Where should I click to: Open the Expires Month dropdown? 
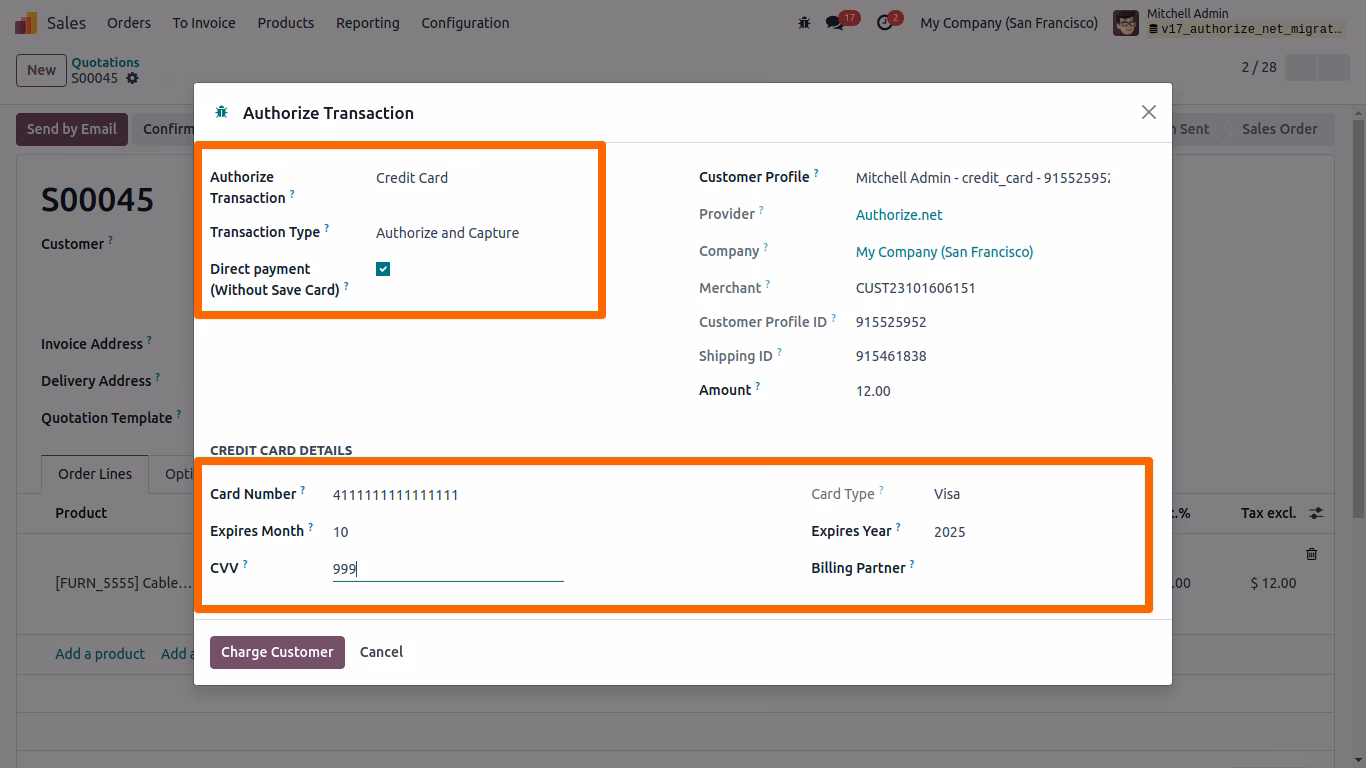point(448,532)
